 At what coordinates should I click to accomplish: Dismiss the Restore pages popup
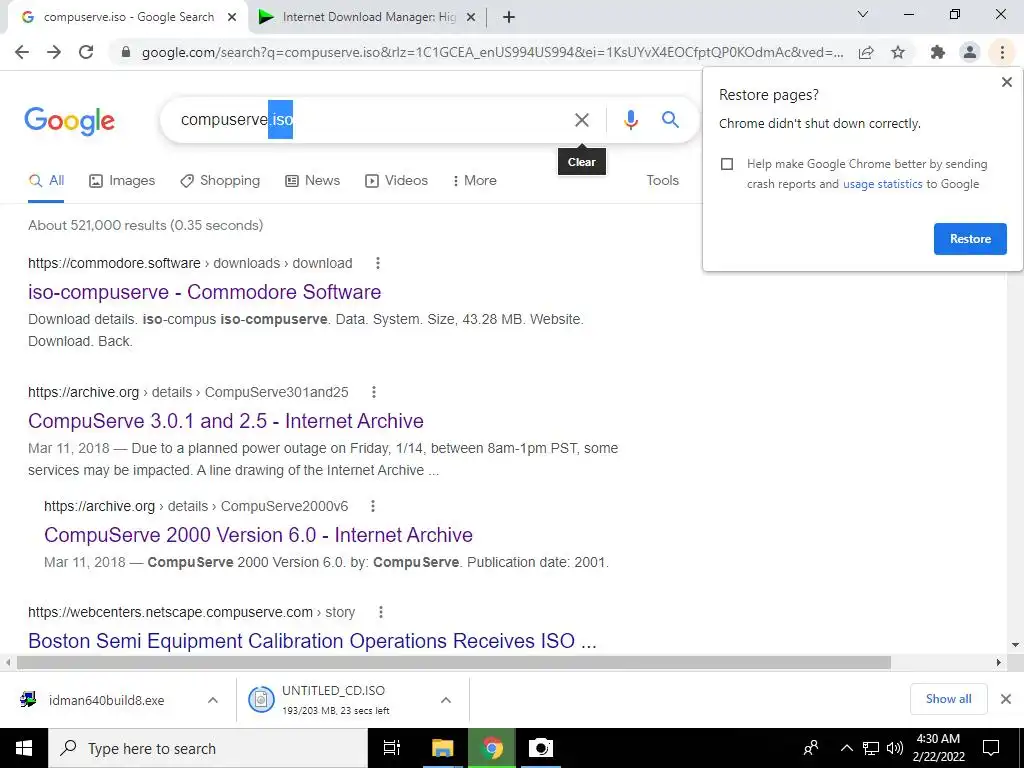coord(1006,82)
